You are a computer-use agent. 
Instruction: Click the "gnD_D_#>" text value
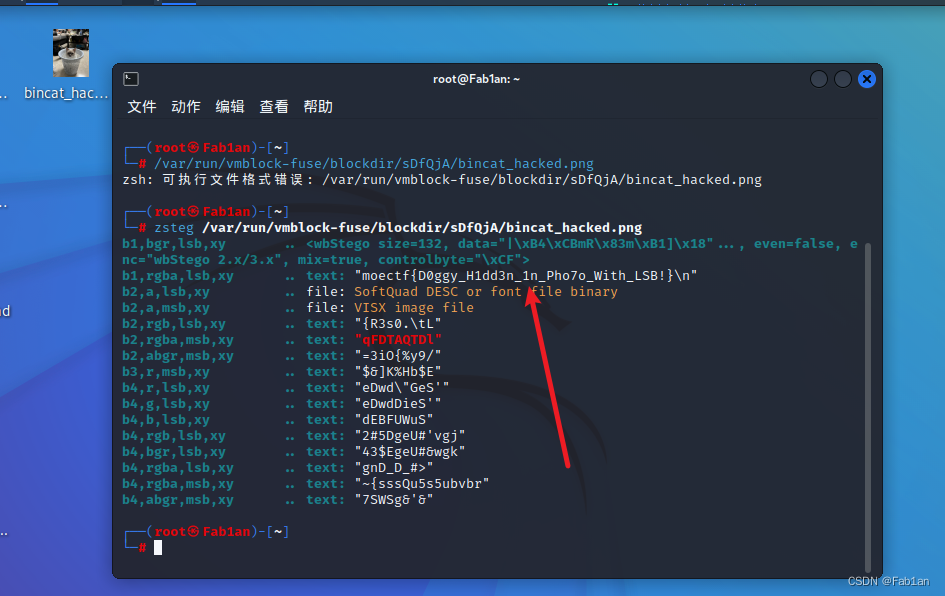(394, 468)
